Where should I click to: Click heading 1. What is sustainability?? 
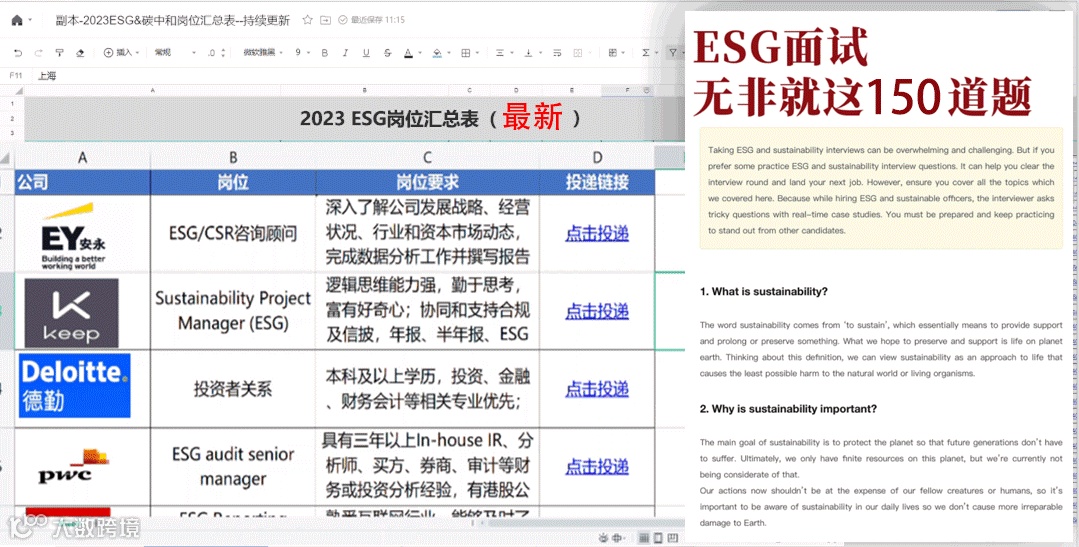pyautogui.click(x=764, y=292)
